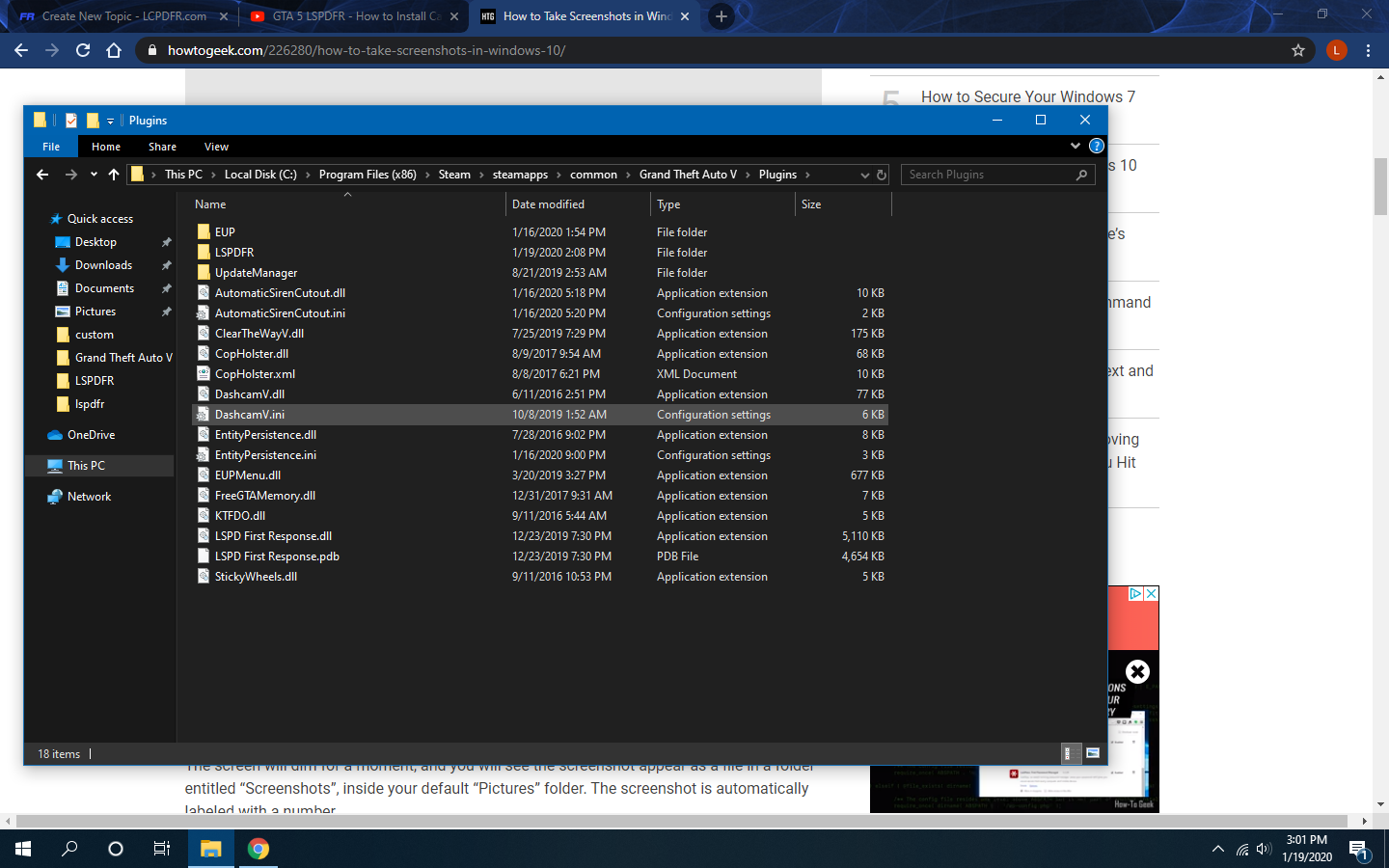Click the Search Plugins field
Viewport: 1389px width, 868px height.
pyautogui.click(x=998, y=175)
